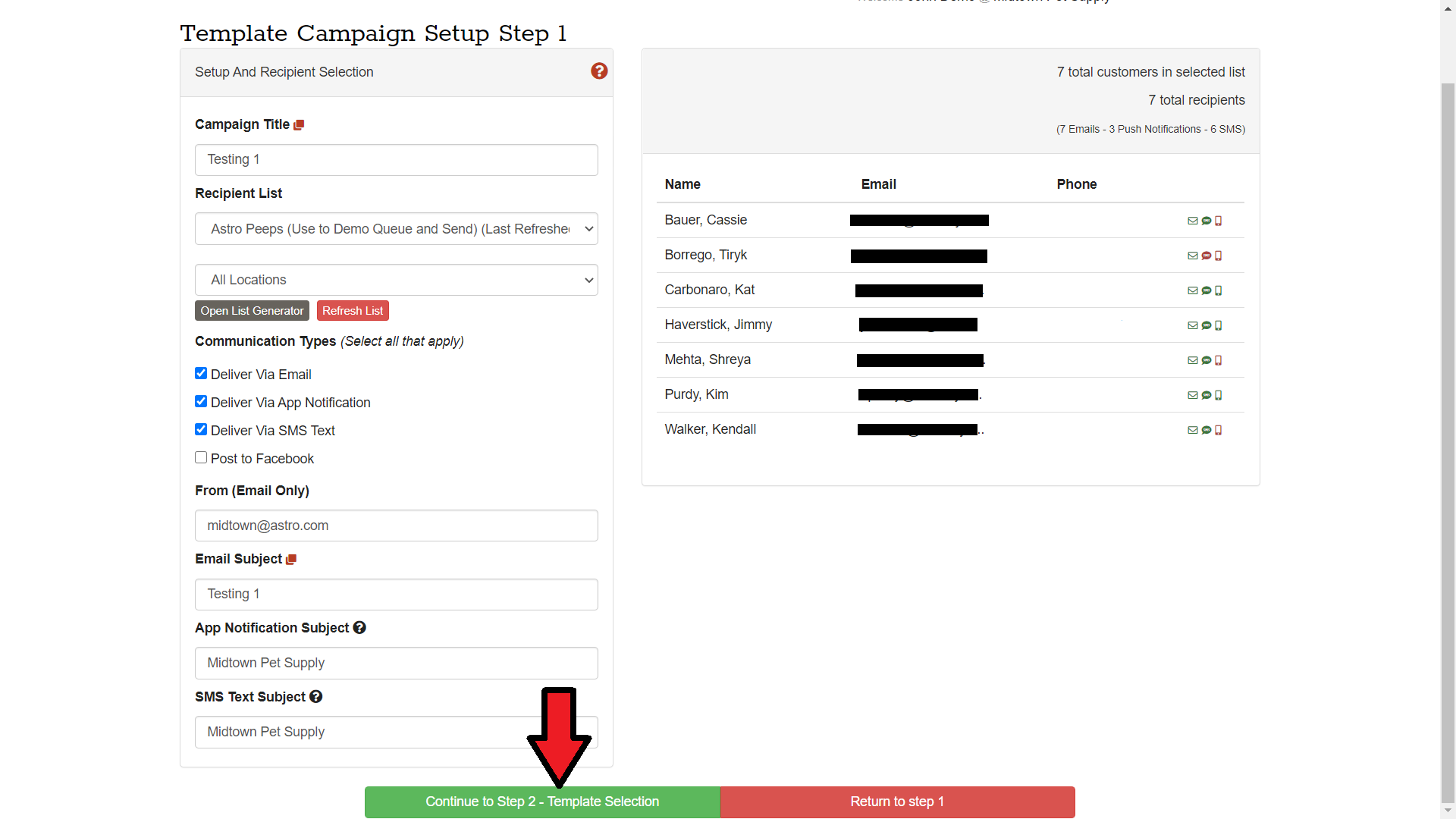Click SMS bubble icon for Walker, Kendall
Image resolution: width=1456 pixels, height=819 pixels.
[1206, 430]
